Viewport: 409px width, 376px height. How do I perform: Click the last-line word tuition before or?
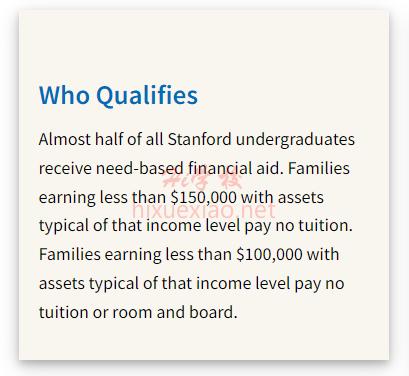pyautogui.click(x=64, y=313)
